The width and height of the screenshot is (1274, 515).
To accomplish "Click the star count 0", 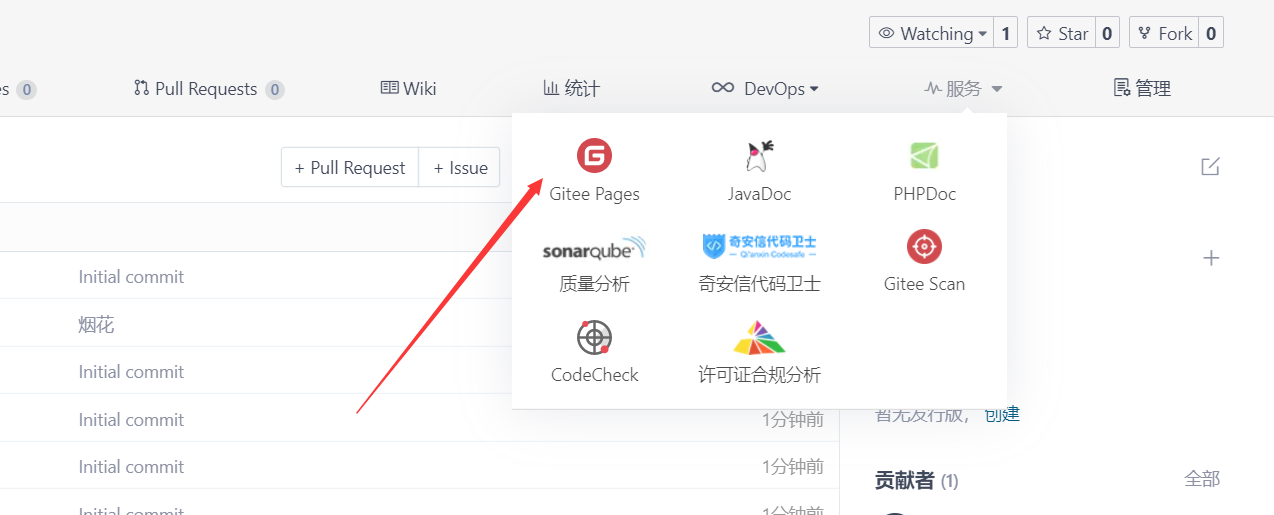I will click(x=1107, y=33).
